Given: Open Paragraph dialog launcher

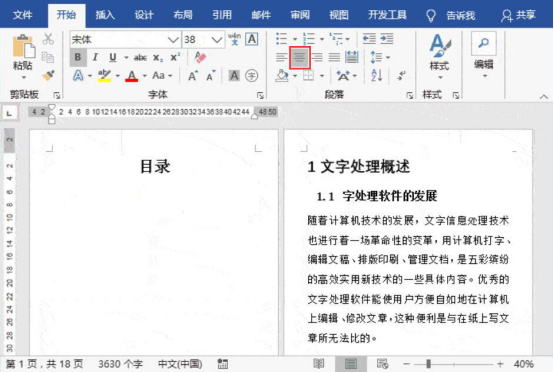Looking at the screenshot, I should [x=409, y=95].
